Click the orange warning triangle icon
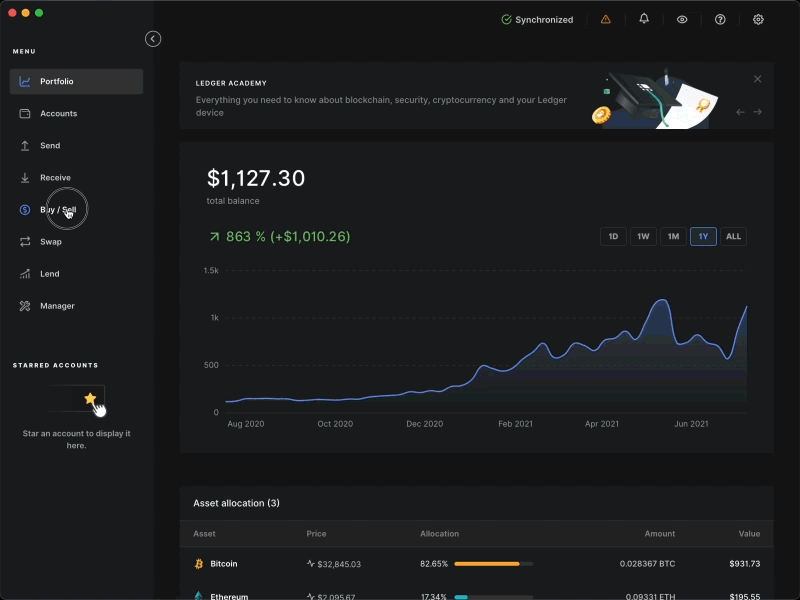The image size is (800, 600). tap(605, 19)
